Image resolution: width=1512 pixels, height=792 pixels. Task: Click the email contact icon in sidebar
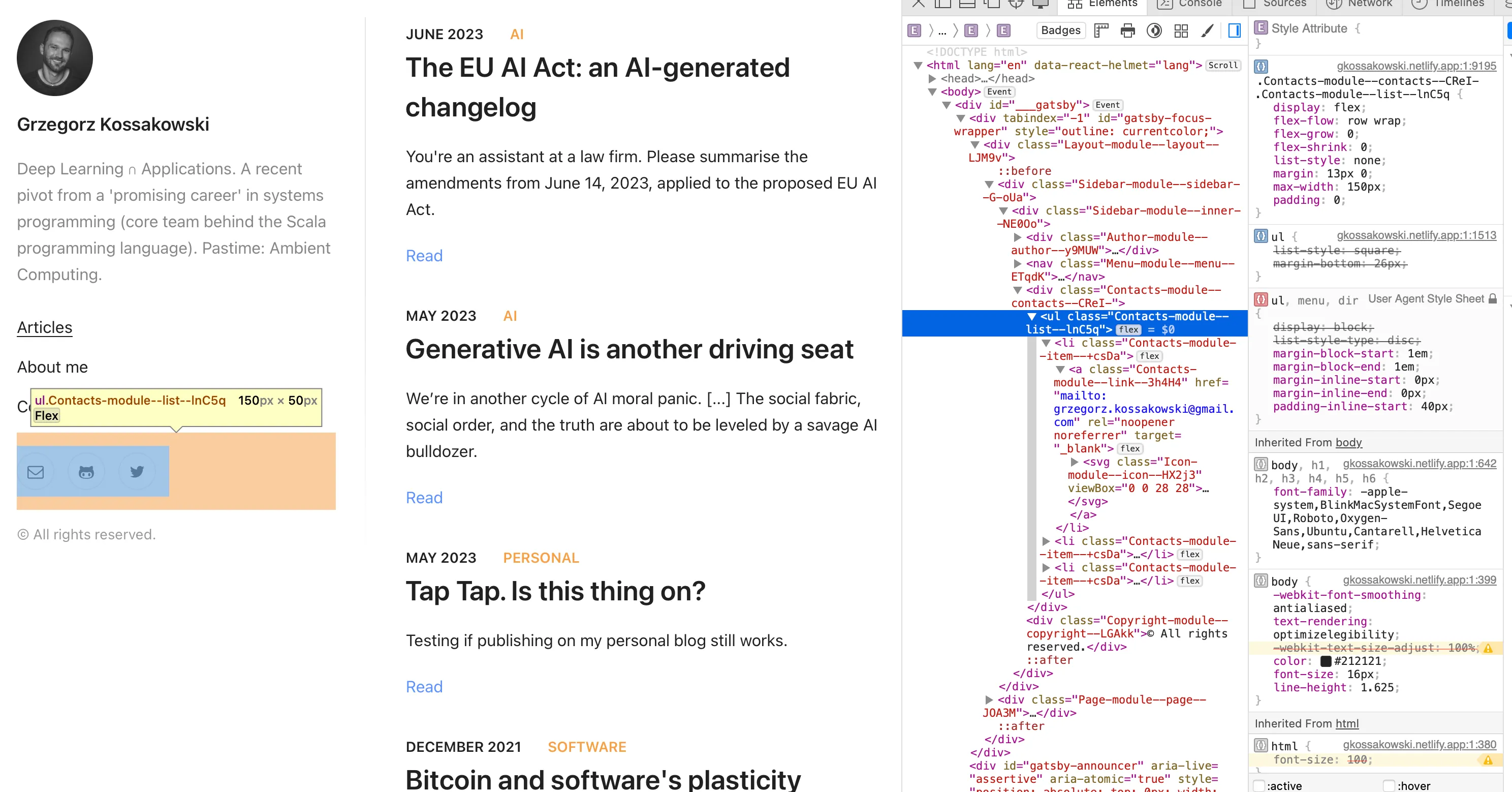36,471
